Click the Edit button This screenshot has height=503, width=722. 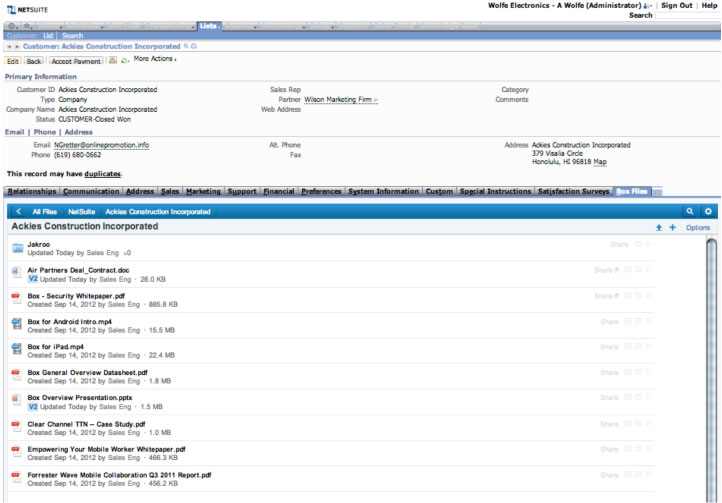[x=13, y=61]
